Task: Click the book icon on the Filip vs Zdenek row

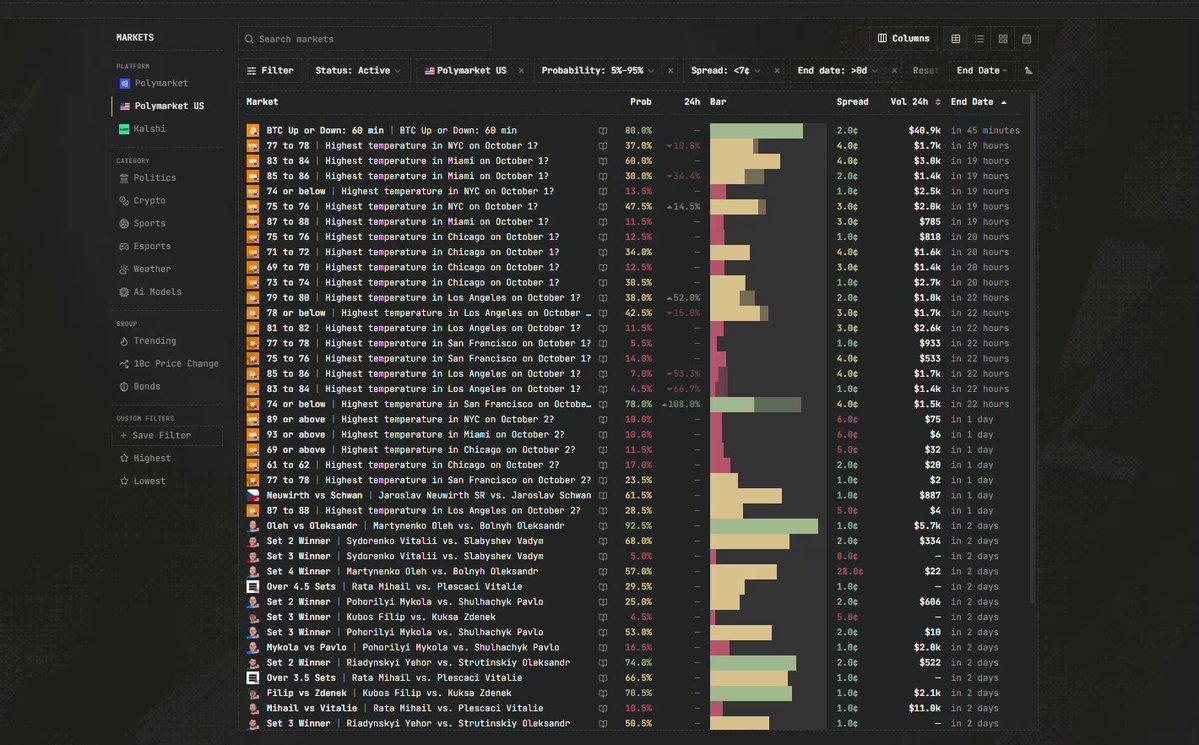Action: (603, 694)
